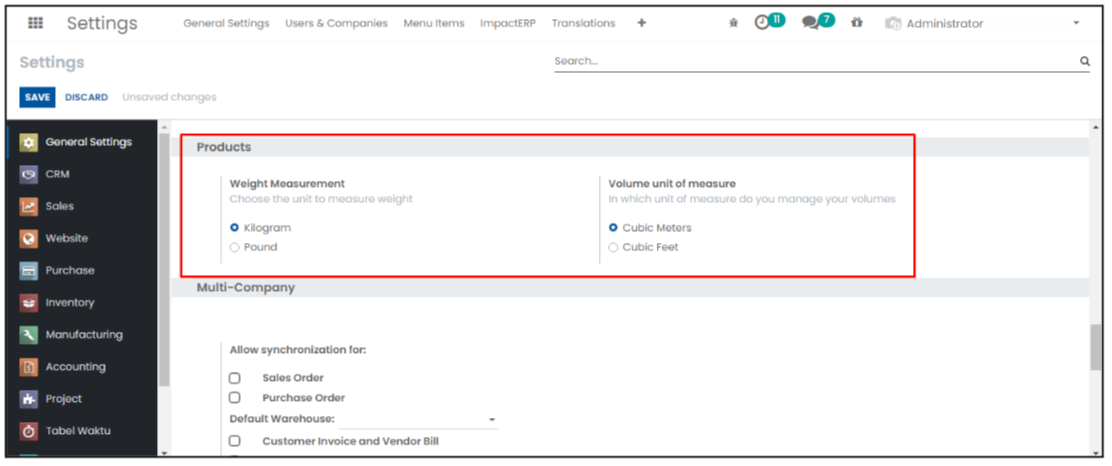Image resolution: width=1112 pixels, height=466 pixels.
Task: Click the Inventory box icon
Action: tap(28, 303)
